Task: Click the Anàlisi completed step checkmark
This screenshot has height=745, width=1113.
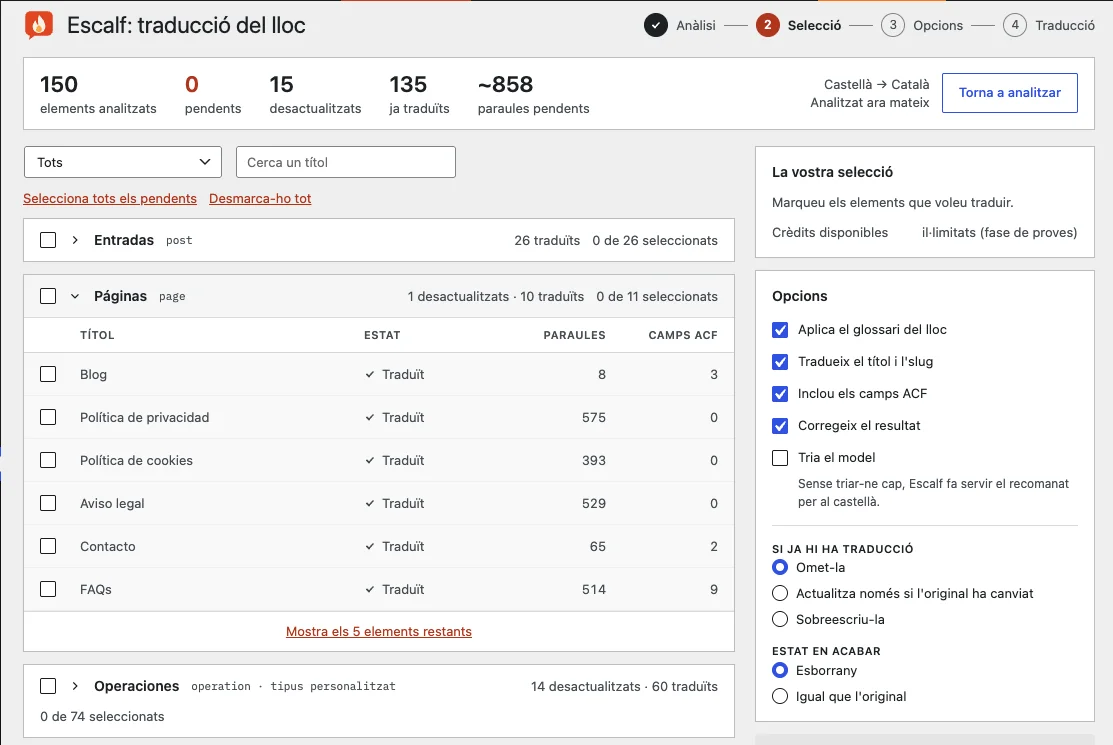Action: pos(655,26)
